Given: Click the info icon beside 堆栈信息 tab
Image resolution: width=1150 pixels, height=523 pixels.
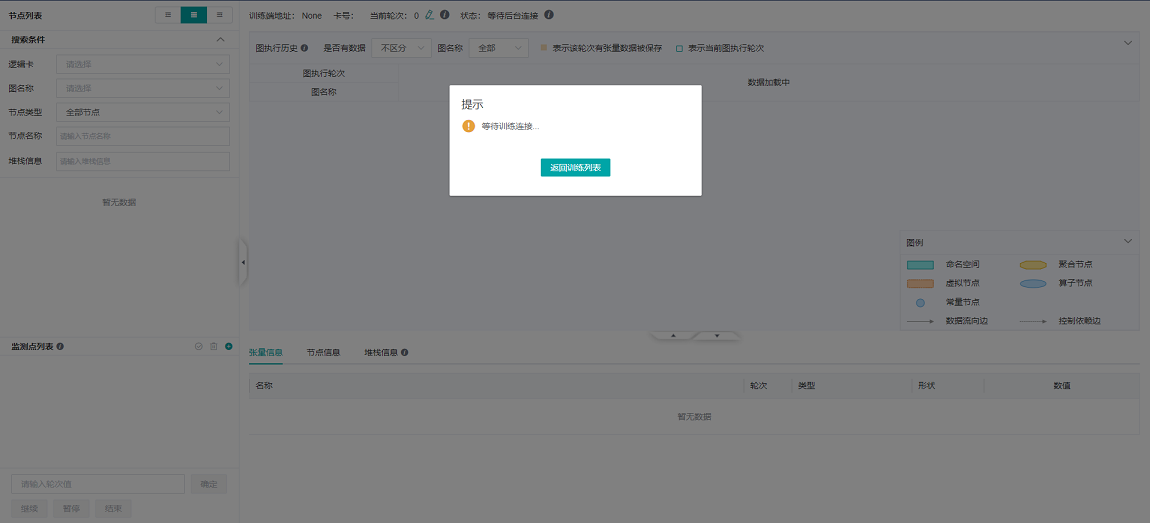Looking at the screenshot, I should tap(404, 353).
